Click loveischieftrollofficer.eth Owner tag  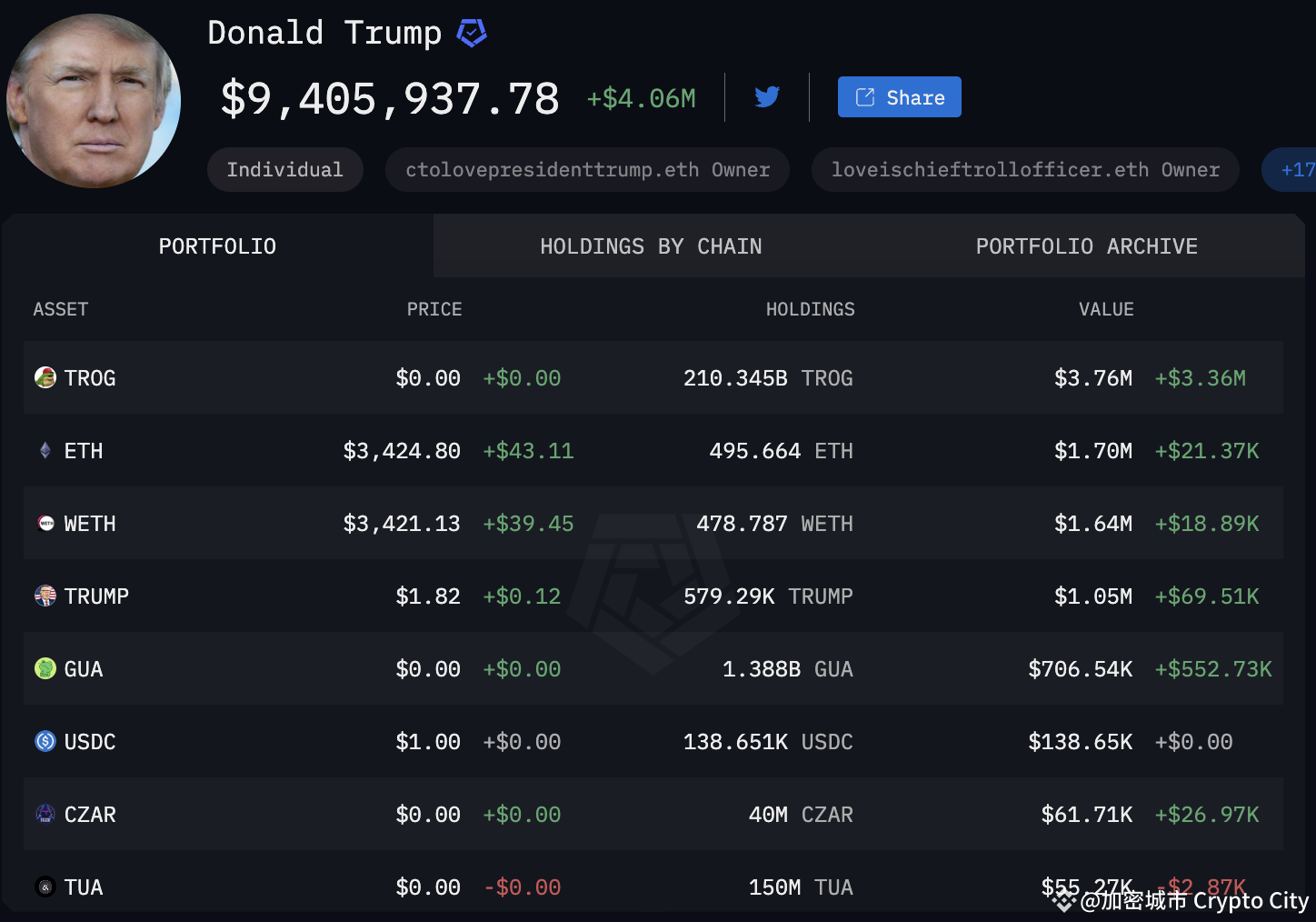1025,170
